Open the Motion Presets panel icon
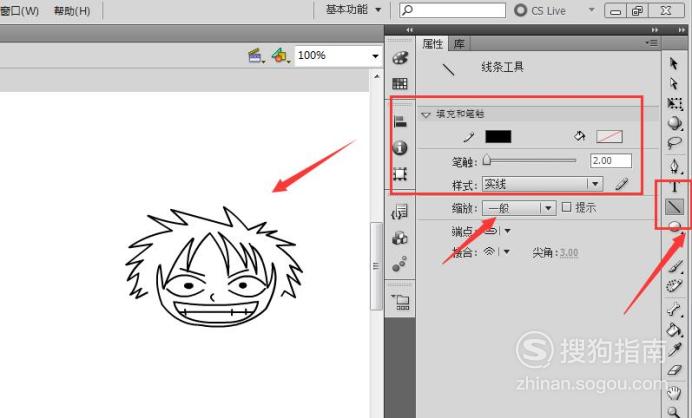 coord(400,264)
